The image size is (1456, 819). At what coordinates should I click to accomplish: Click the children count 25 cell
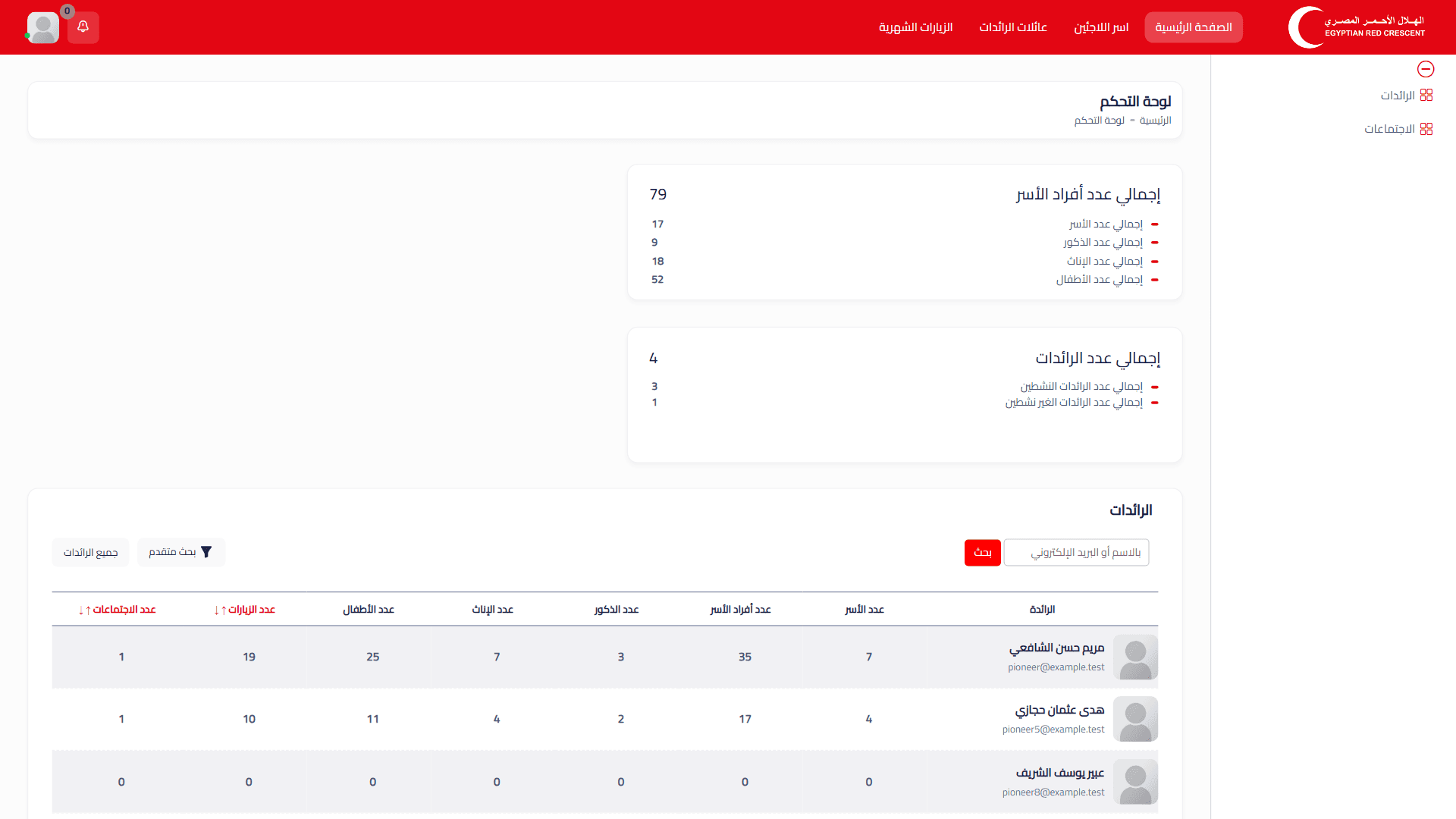(x=372, y=657)
